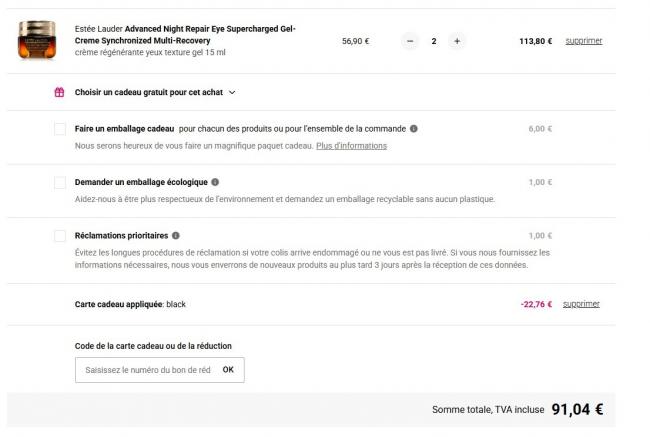Viewport: 650px width, 437px height.
Task: Increase product quantity with plus button
Action: 456,41
